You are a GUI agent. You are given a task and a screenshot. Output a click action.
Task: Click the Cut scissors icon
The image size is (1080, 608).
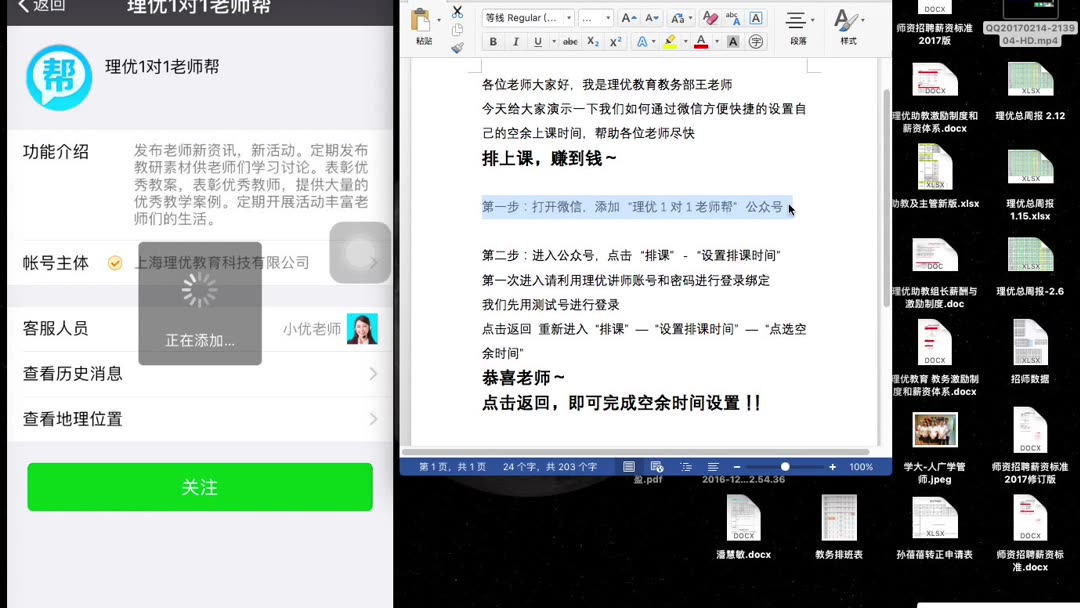coord(457,13)
